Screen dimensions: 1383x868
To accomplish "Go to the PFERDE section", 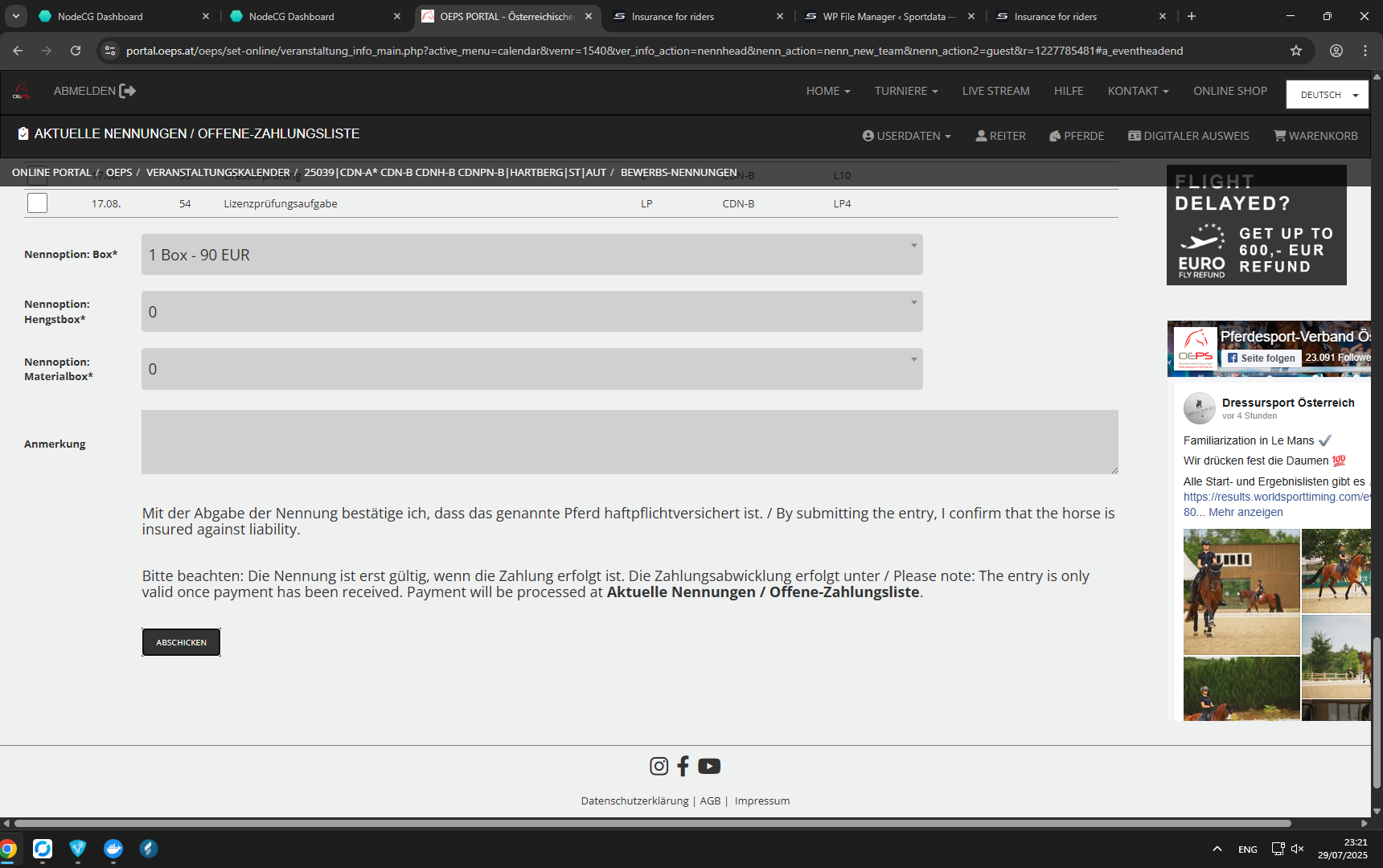I will tap(1077, 136).
